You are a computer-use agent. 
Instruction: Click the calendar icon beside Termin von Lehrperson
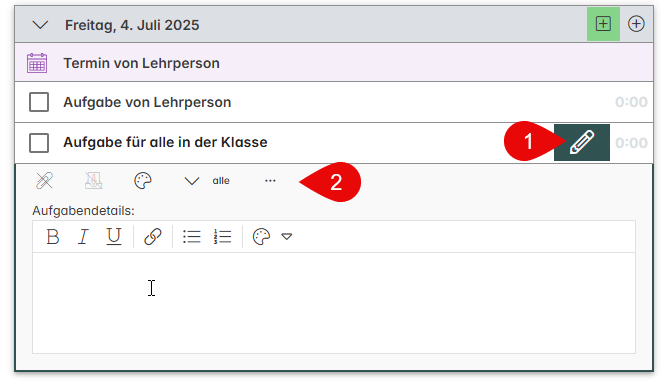pos(37,63)
